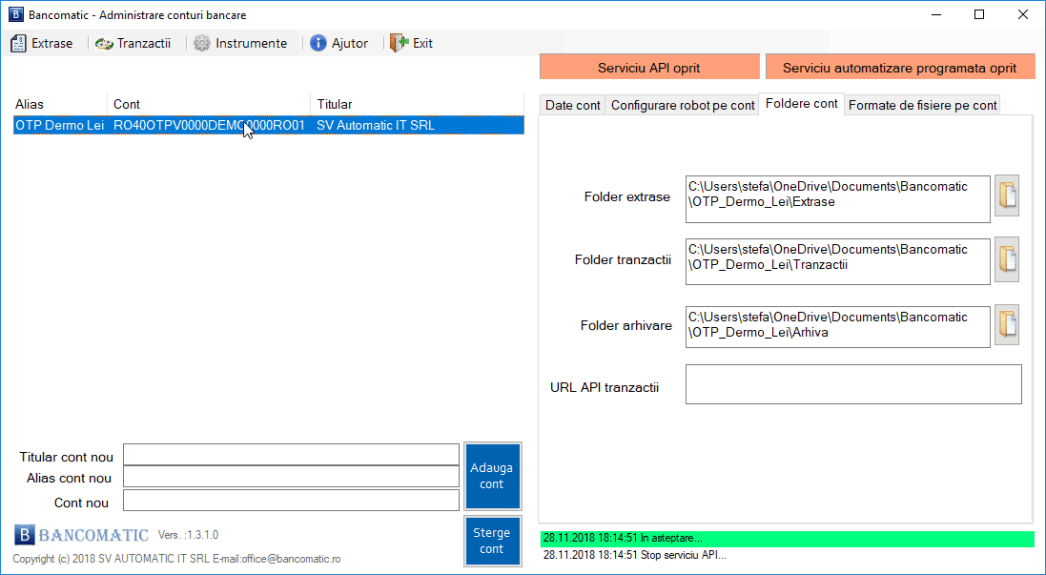Browse for the Folder tranzactii path
Viewport: 1046px width, 575px height.
(1007, 259)
